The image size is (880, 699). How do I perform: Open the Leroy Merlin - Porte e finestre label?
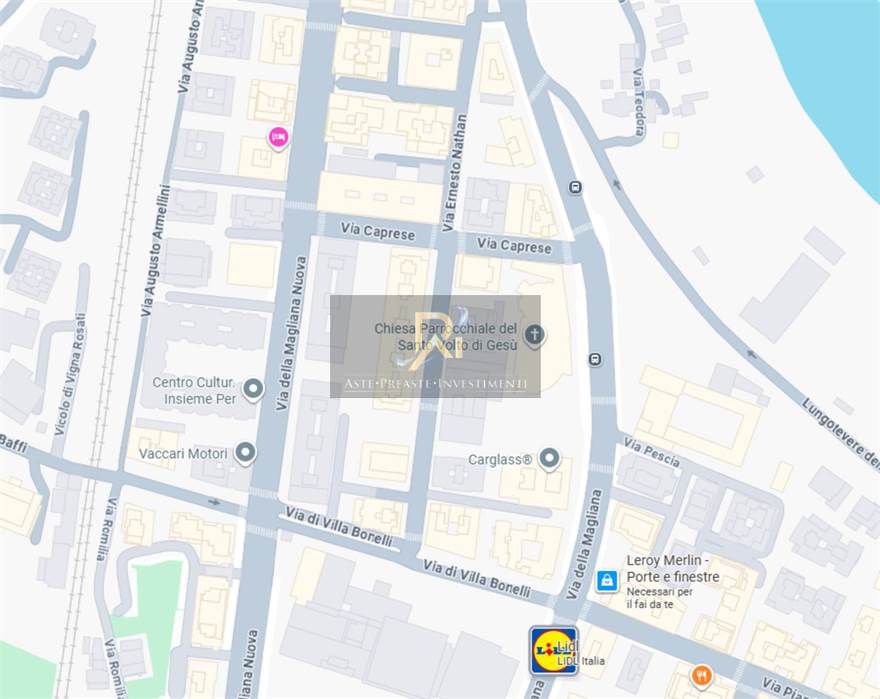(673, 569)
